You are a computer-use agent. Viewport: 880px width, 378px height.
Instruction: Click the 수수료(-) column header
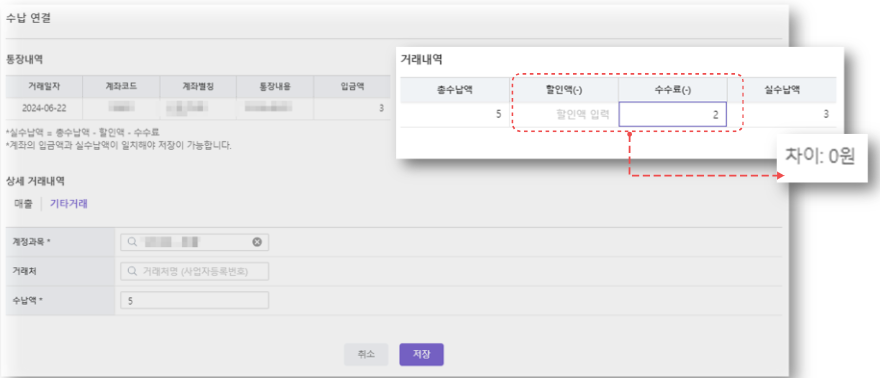(x=672, y=89)
